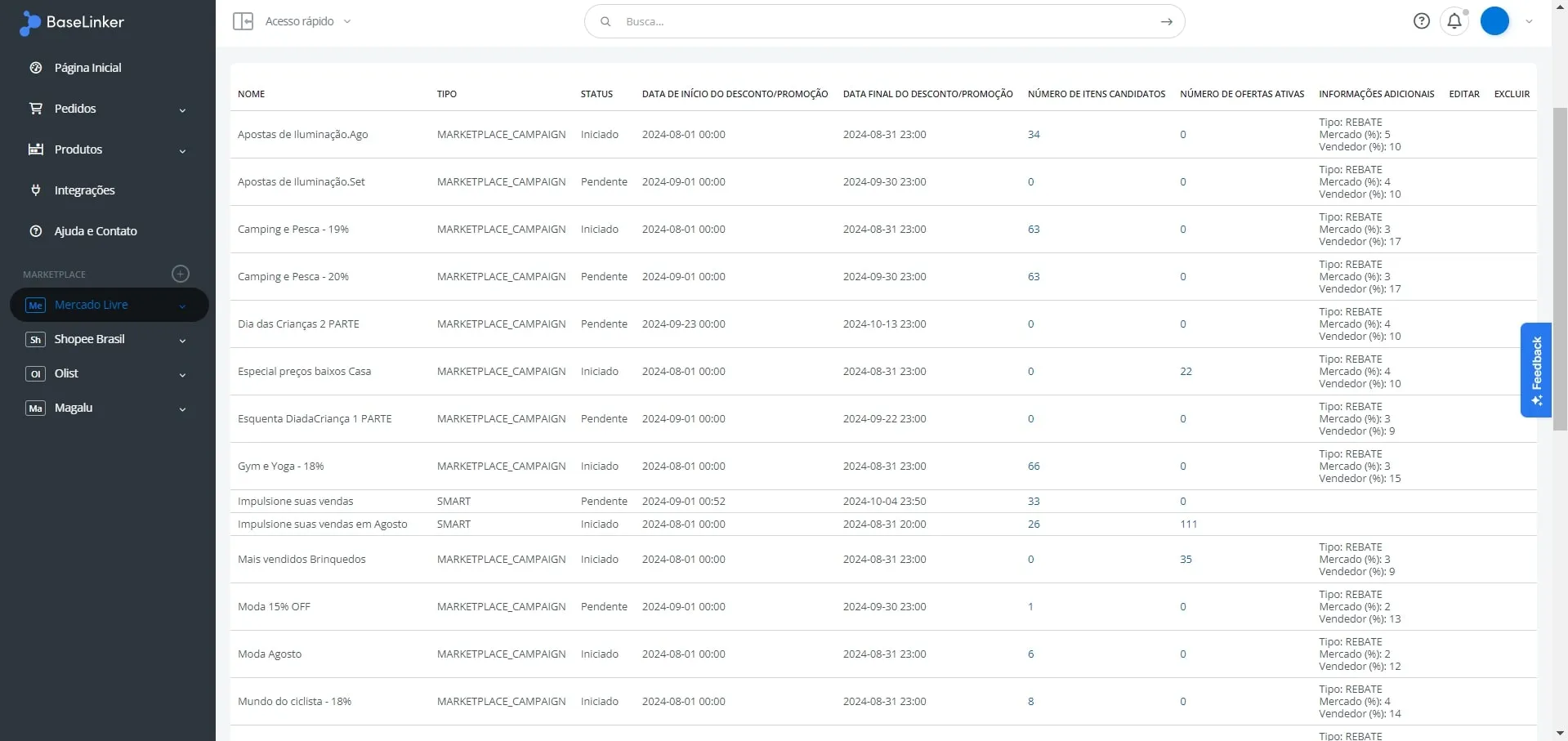Screen dimensions: 1568x741
Task: Add a marketplace with plus icon
Action: pyautogui.click(x=181, y=274)
